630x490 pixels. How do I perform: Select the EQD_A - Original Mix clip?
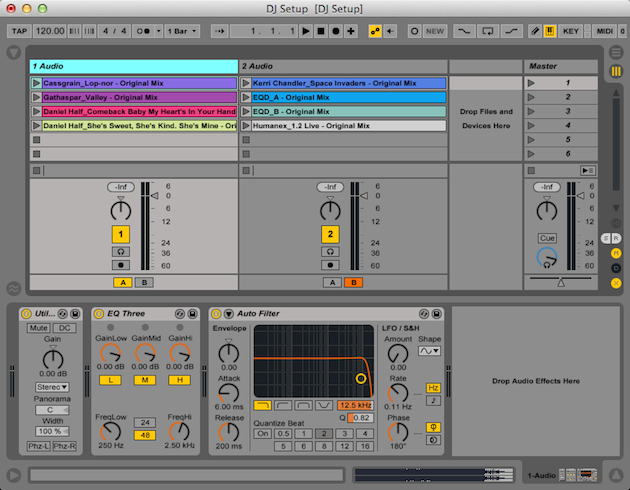pyautogui.click(x=349, y=97)
